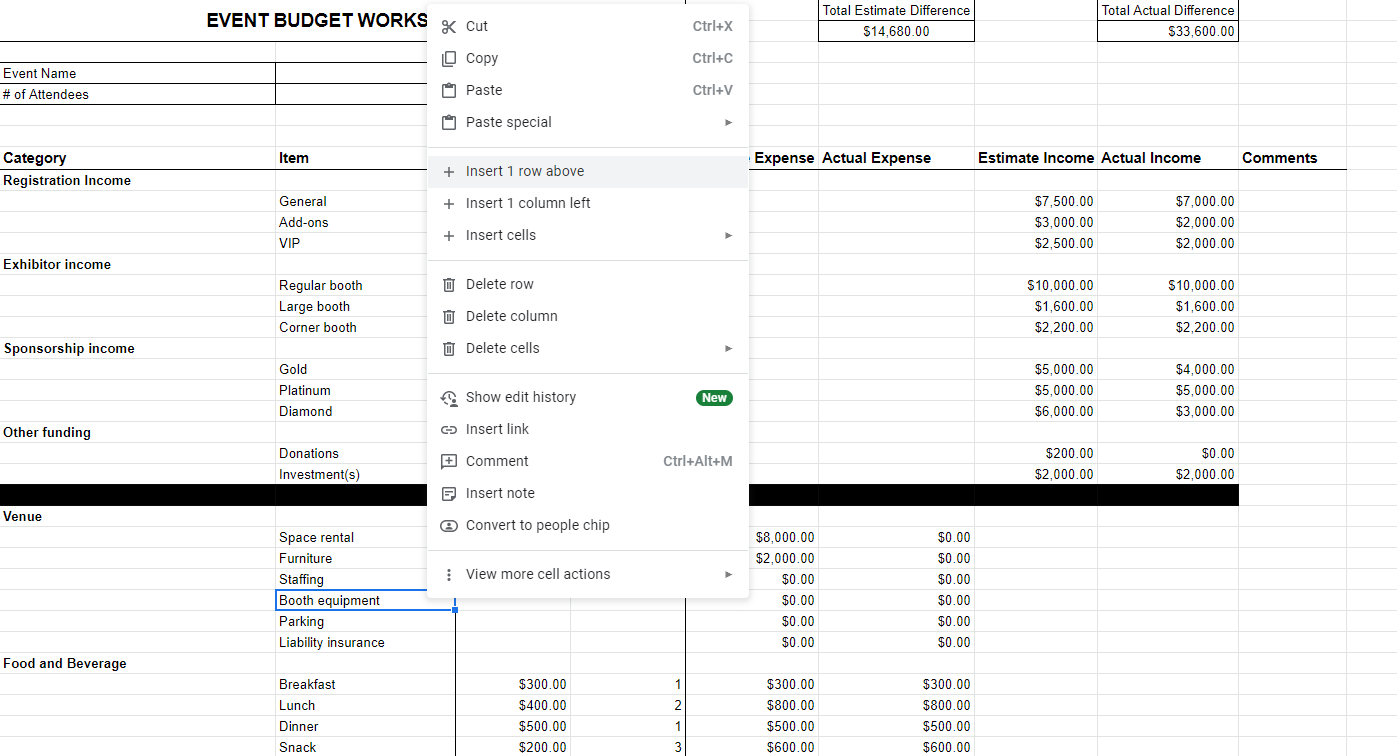Click the Convert to people chip eye icon
This screenshot has width=1397, height=756.
(449, 525)
